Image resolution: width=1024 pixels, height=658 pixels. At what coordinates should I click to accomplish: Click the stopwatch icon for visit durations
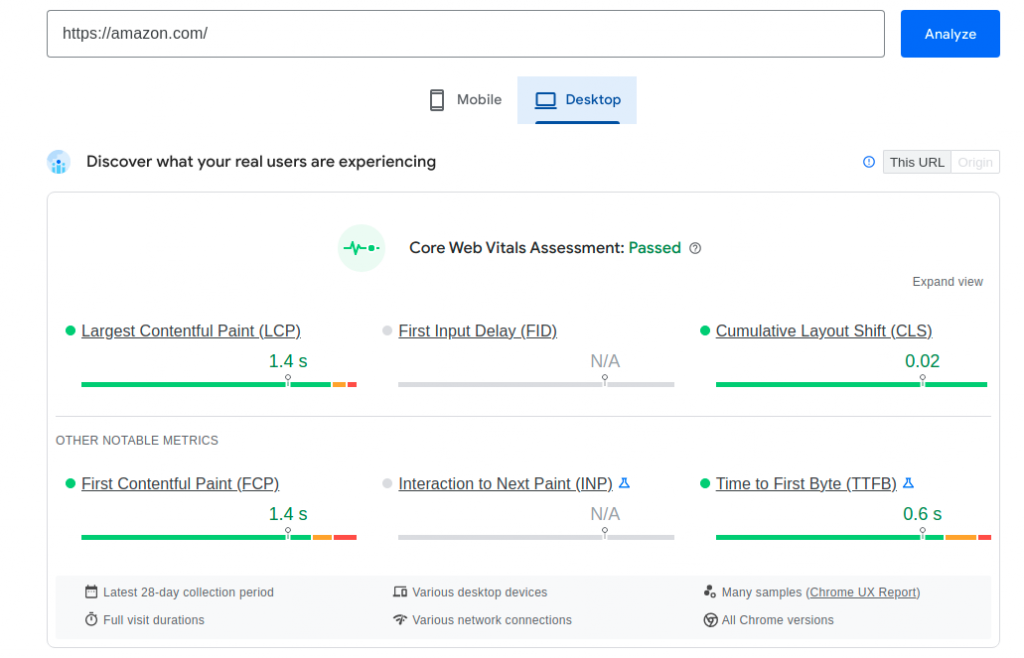click(x=91, y=619)
